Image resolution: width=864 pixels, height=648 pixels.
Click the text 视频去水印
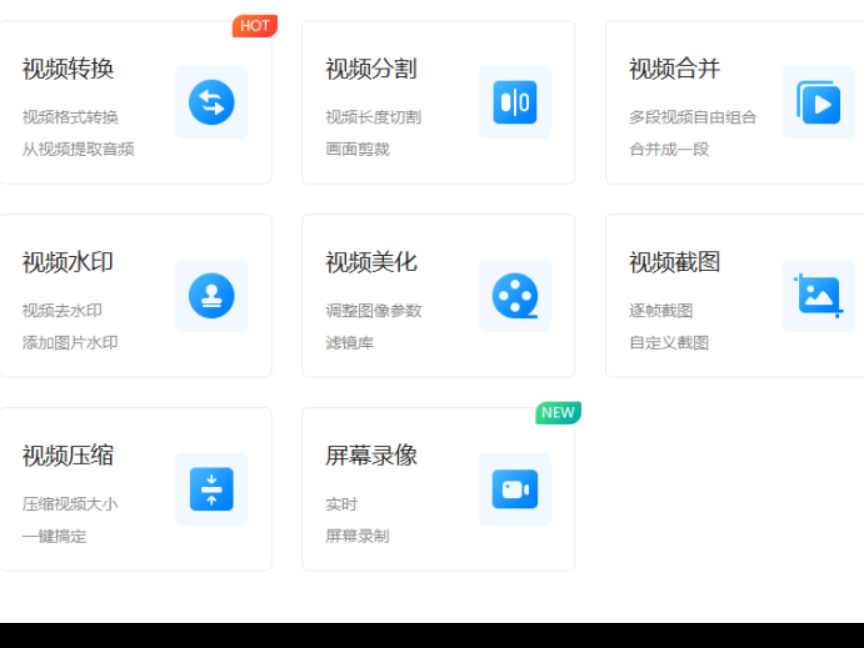(x=62, y=311)
